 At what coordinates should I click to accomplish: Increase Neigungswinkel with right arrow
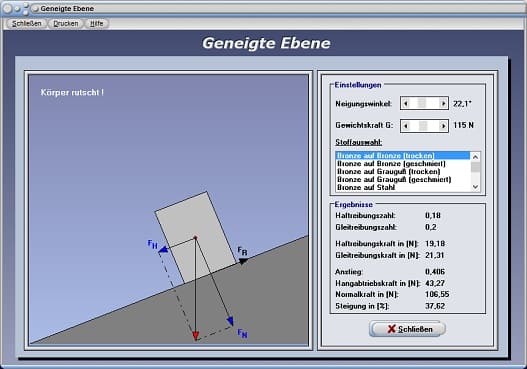coord(443,104)
